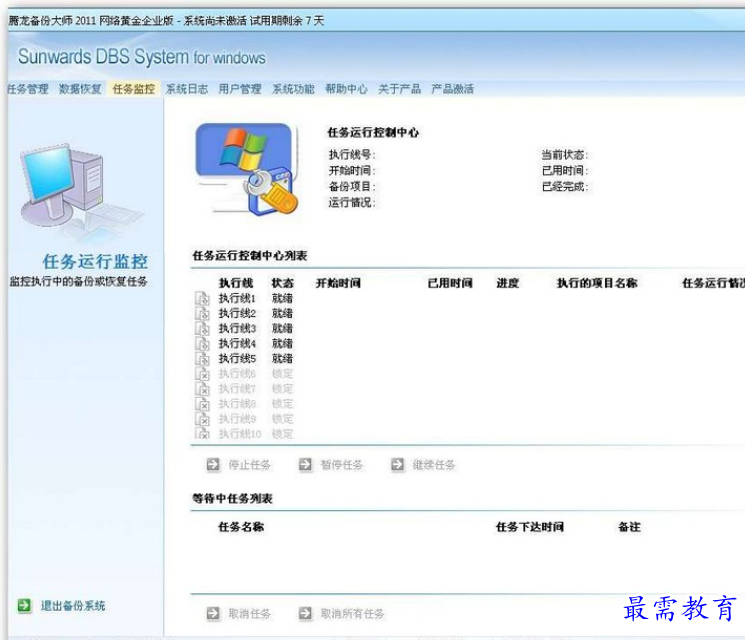This screenshot has height=640, width=745.
Task: Click the locked 执行线7 row icon
Action: [202, 389]
